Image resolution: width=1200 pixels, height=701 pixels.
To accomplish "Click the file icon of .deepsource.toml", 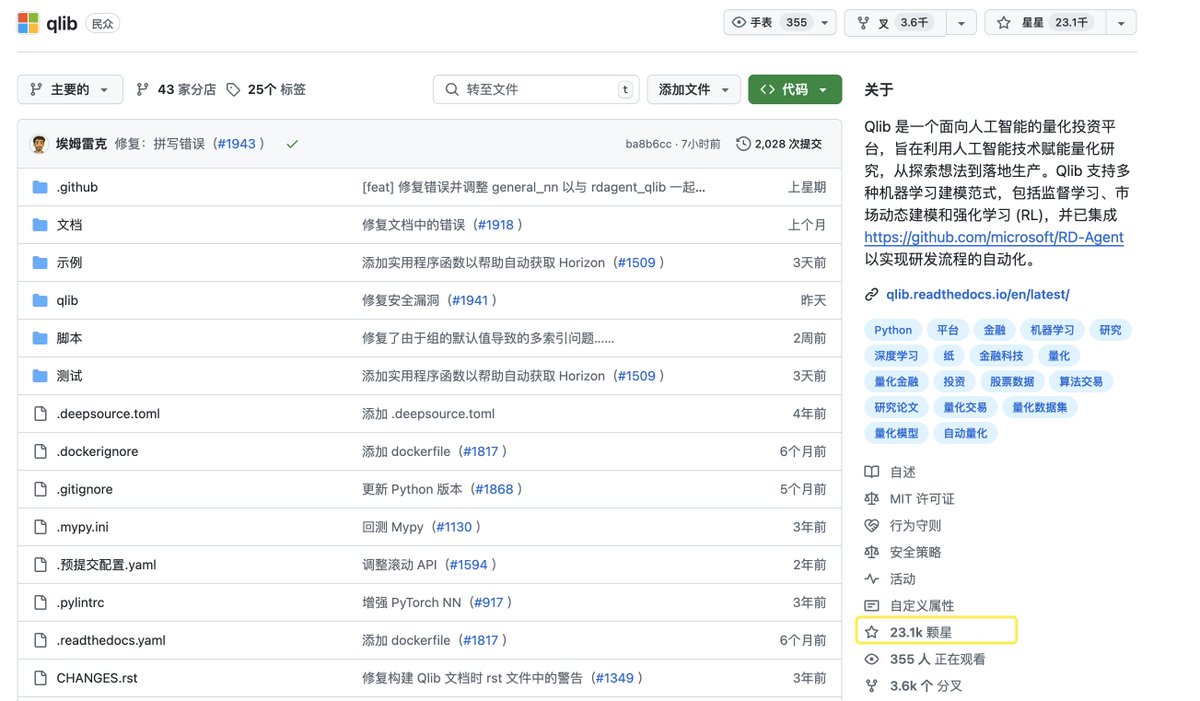I will click(40, 414).
